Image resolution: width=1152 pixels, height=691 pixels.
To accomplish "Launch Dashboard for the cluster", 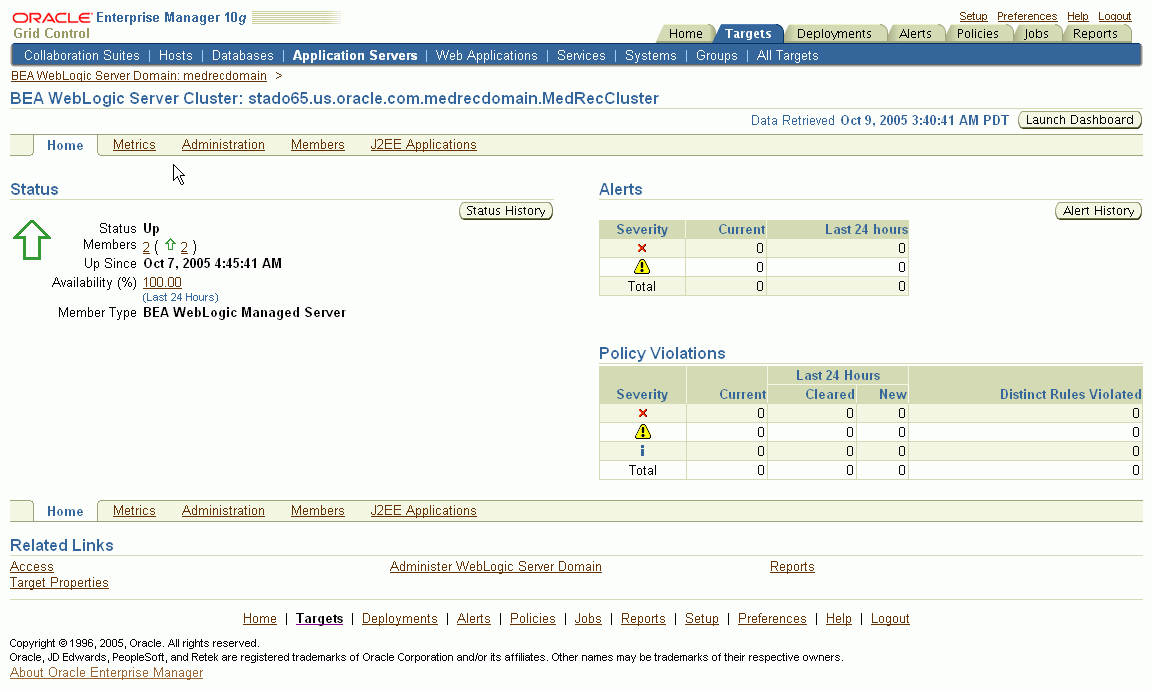I will (x=1079, y=119).
